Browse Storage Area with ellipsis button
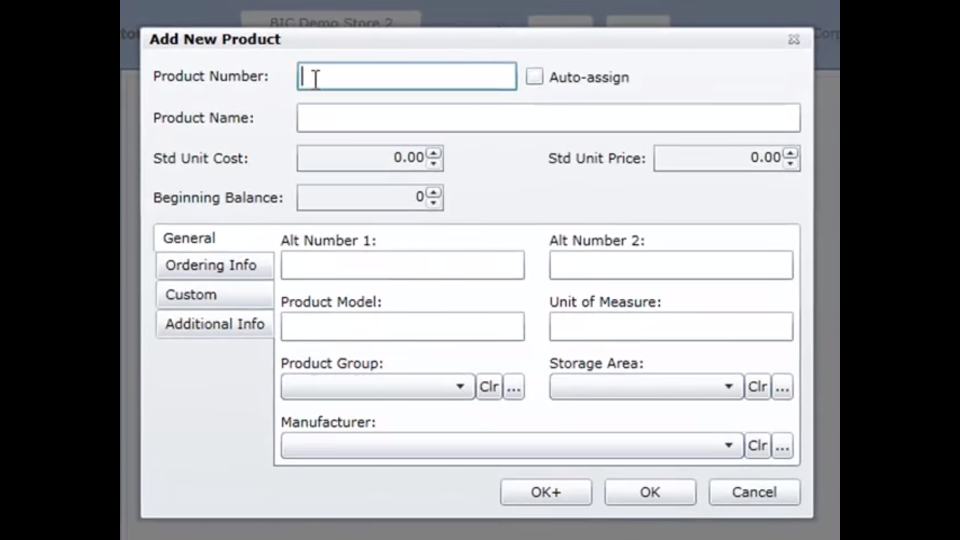 782,387
